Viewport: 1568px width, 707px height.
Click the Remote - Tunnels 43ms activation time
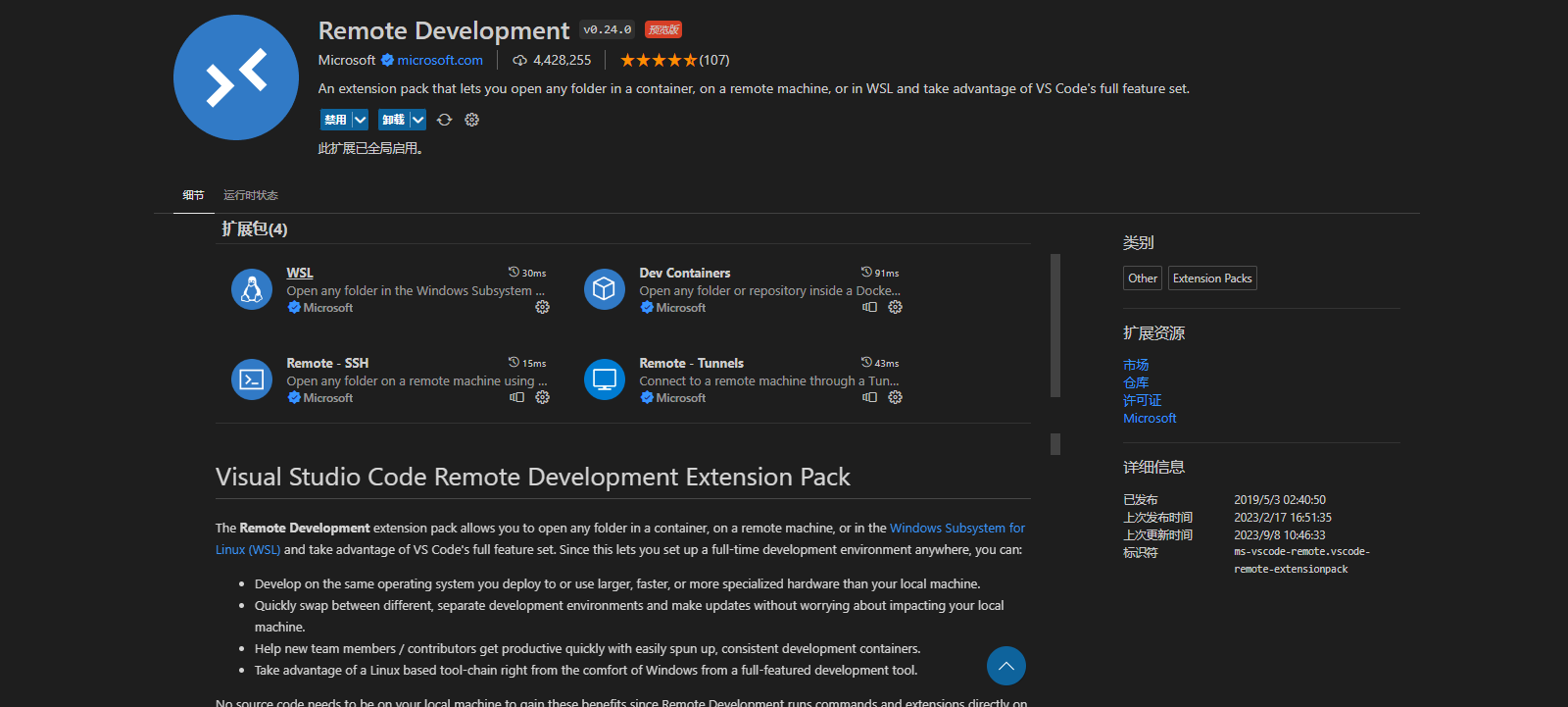pos(880,363)
